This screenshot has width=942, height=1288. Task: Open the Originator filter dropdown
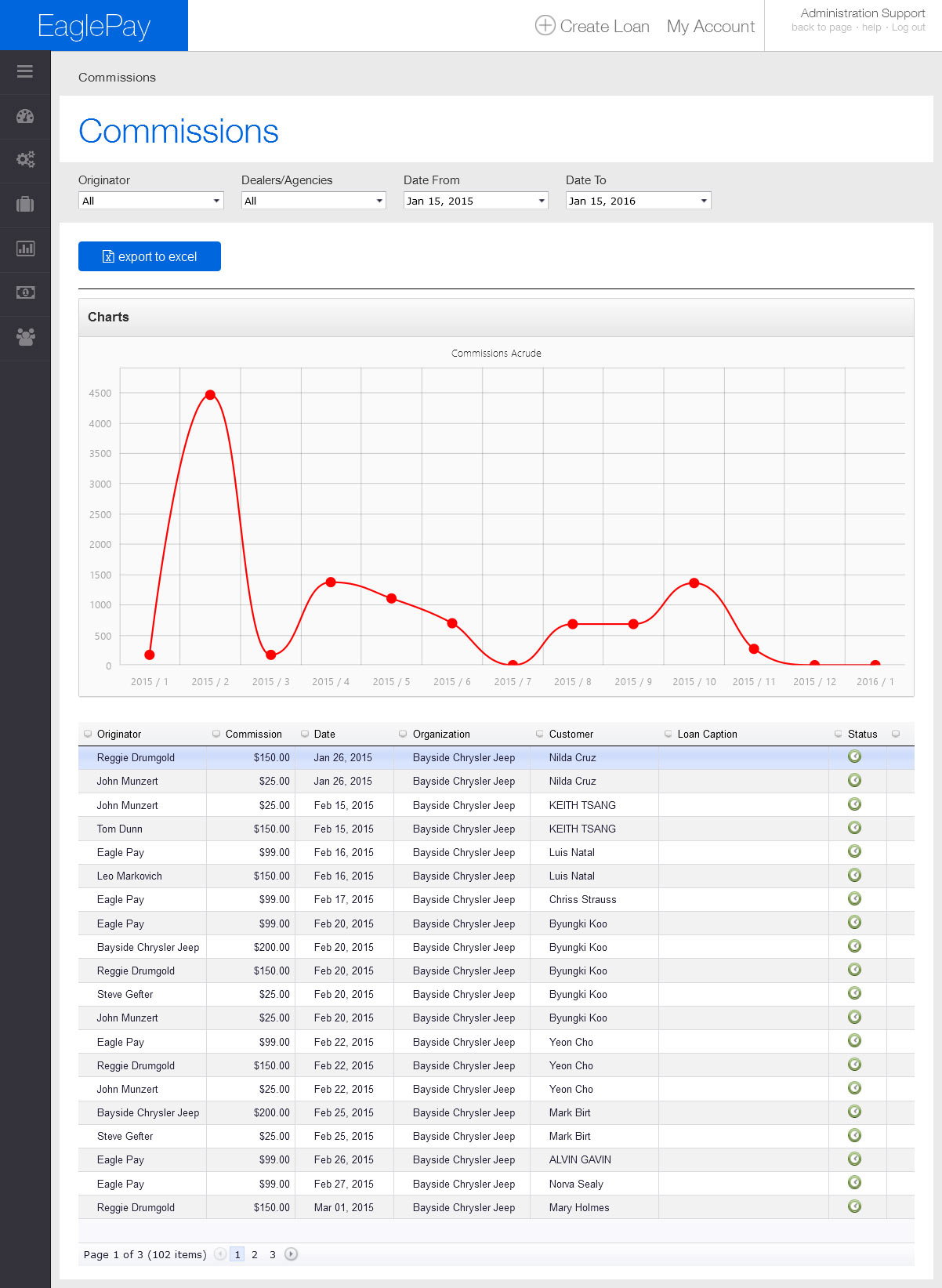click(150, 201)
